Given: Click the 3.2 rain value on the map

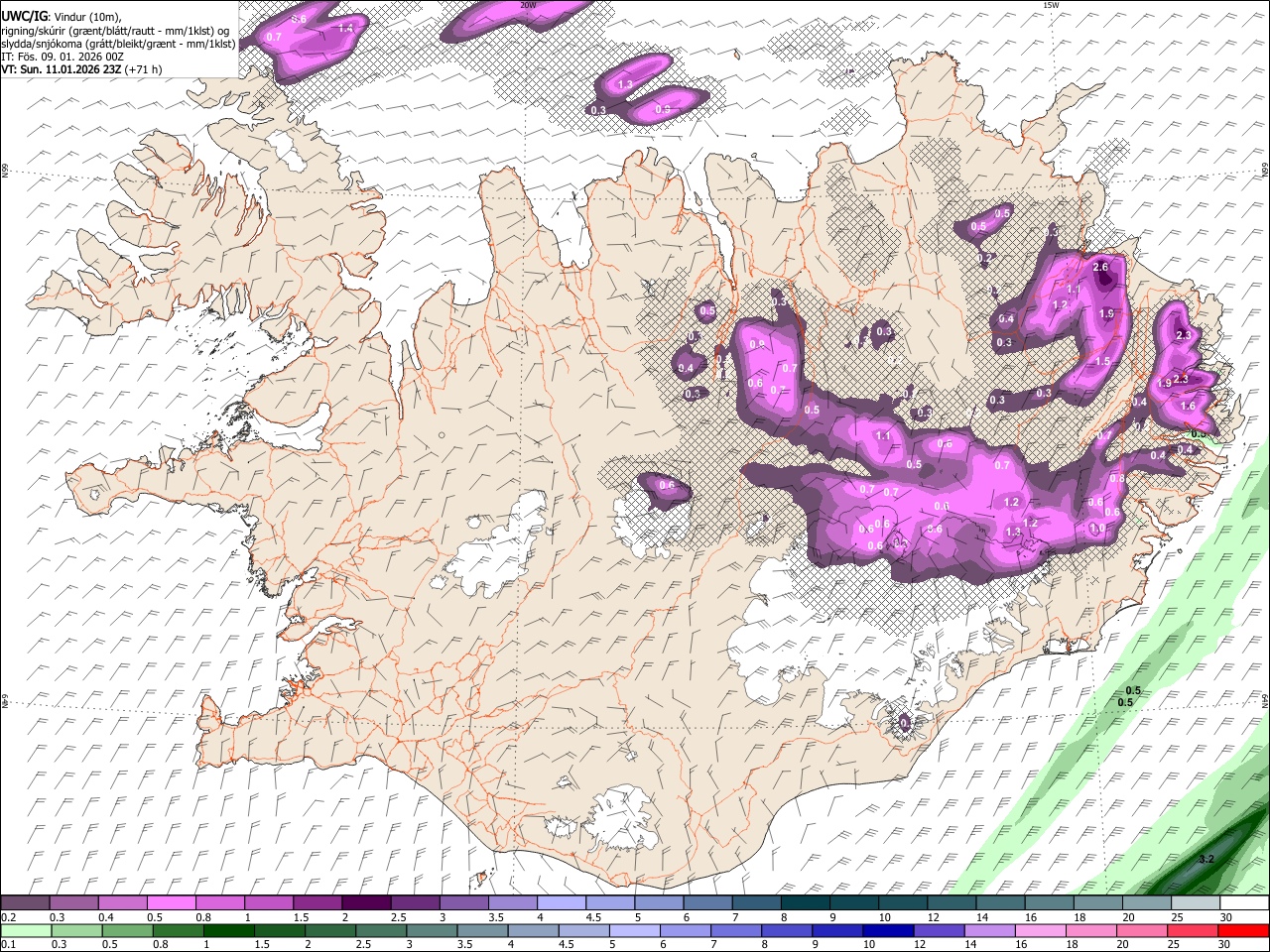Looking at the screenshot, I should [x=1206, y=859].
